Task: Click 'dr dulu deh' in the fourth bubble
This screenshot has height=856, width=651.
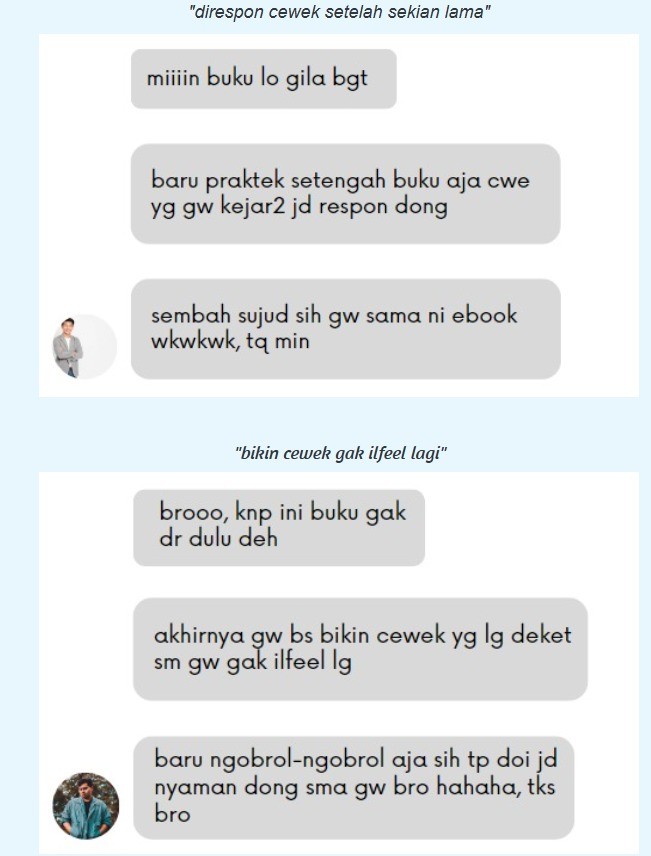Action: click(x=218, y=539)
